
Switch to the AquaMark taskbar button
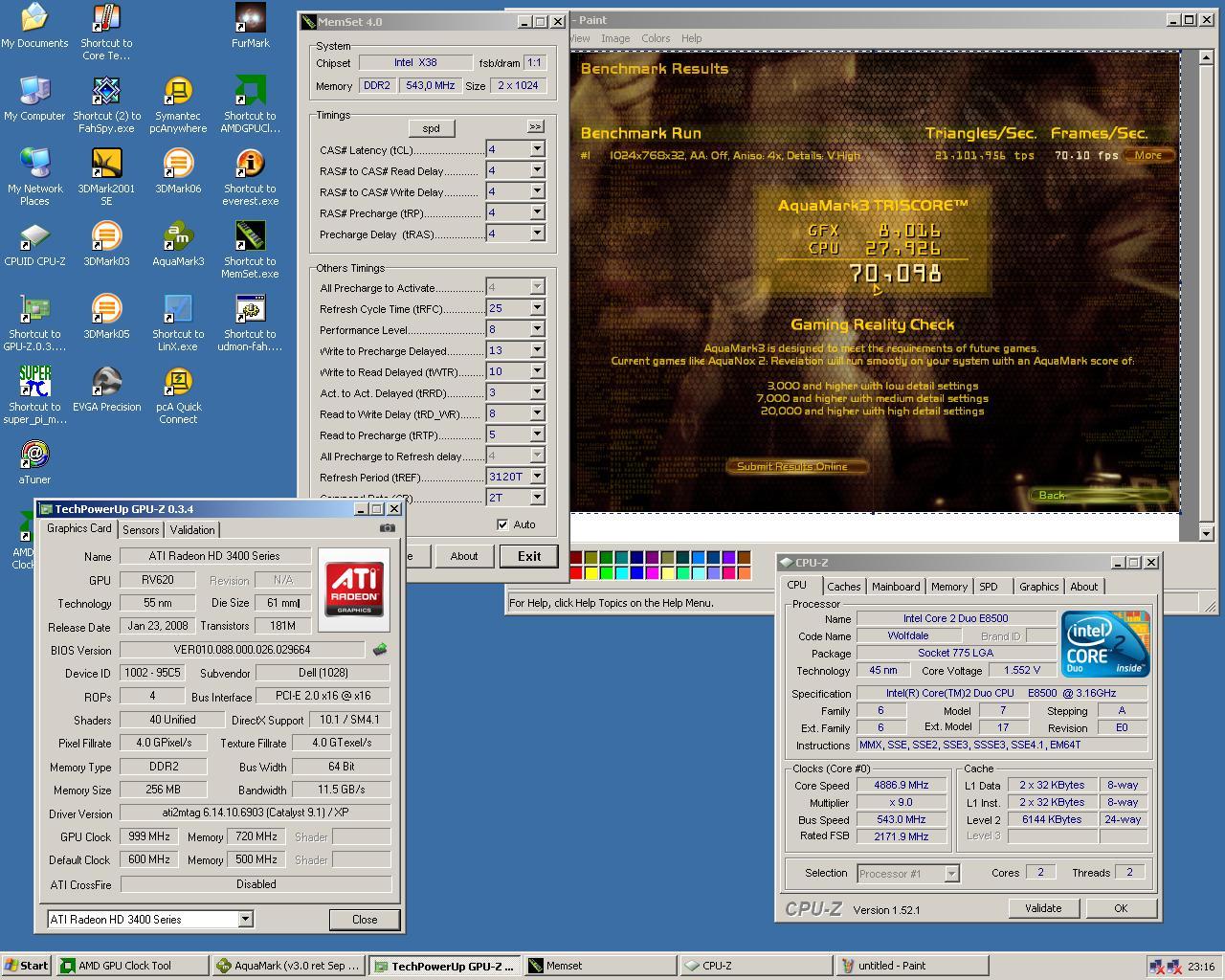click(289, 966)
